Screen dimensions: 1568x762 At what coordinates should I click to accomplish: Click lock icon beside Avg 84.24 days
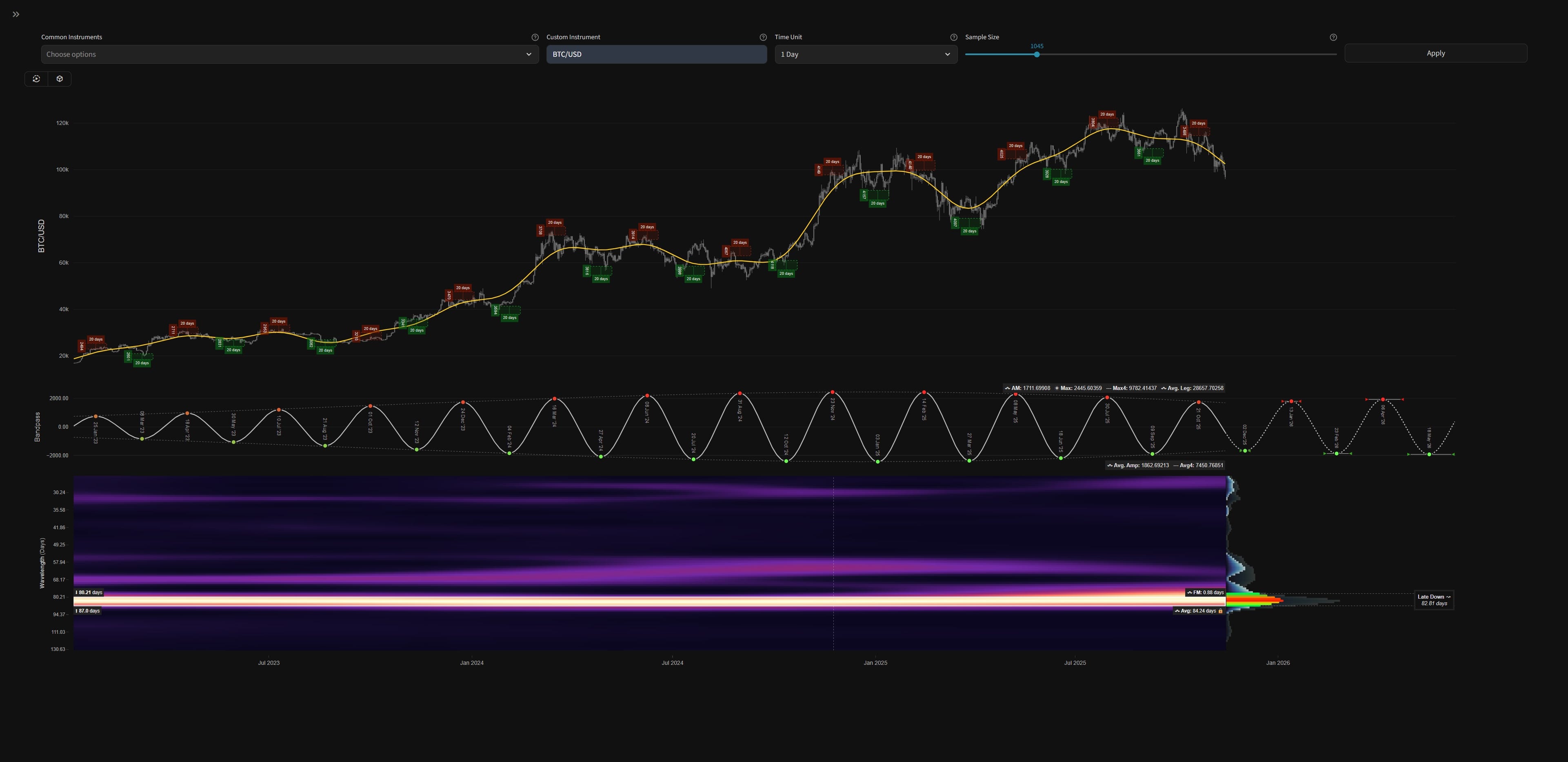pos(1220,611)
